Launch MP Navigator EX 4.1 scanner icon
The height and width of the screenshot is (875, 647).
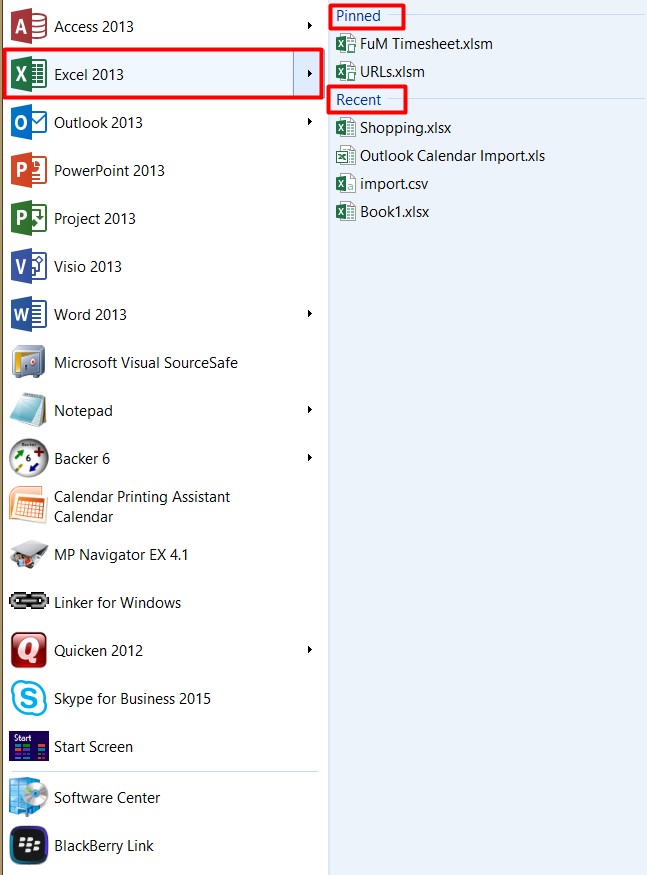[x=28, y=554]
